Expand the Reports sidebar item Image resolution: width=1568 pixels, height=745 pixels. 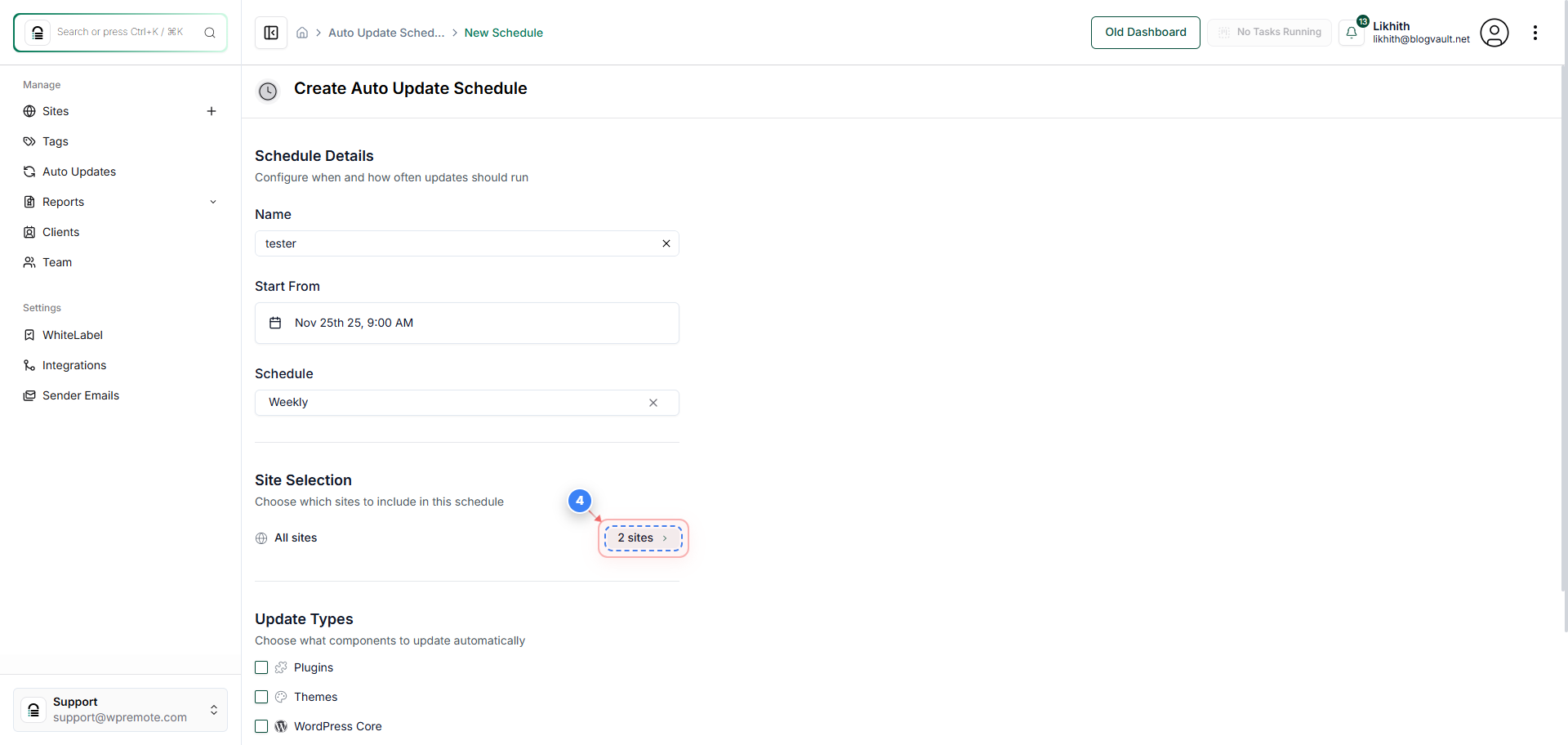(x=213, y=202)
